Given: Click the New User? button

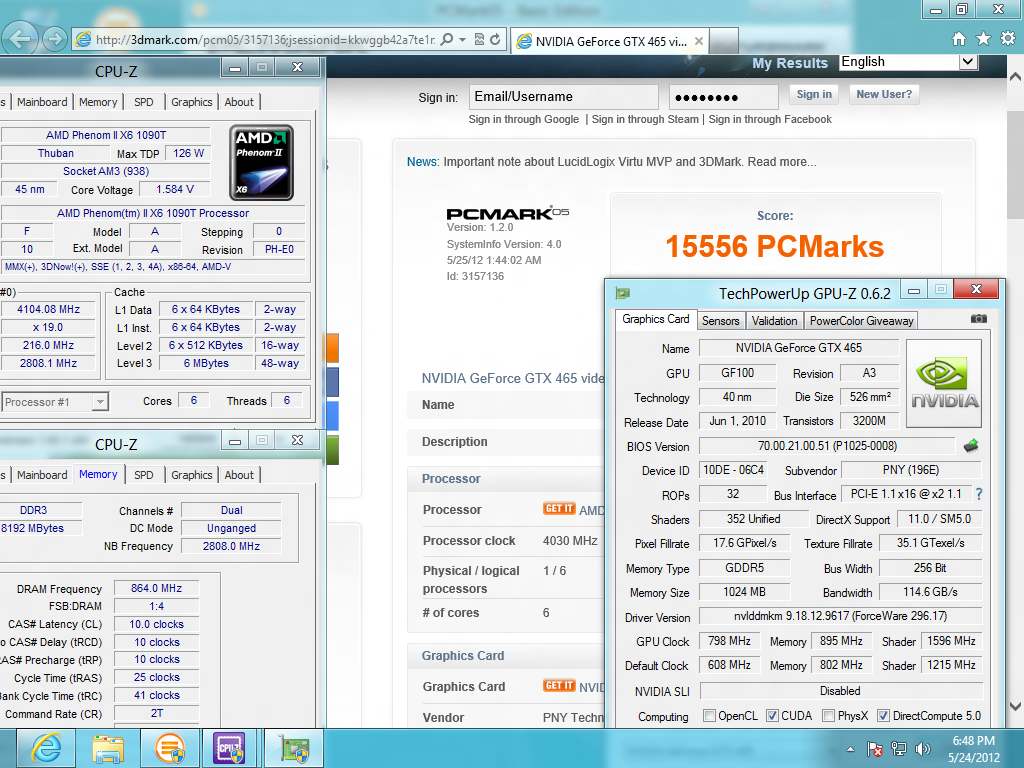Looking at the screenshot, I should pyautogui.click(x=884, y=94).
